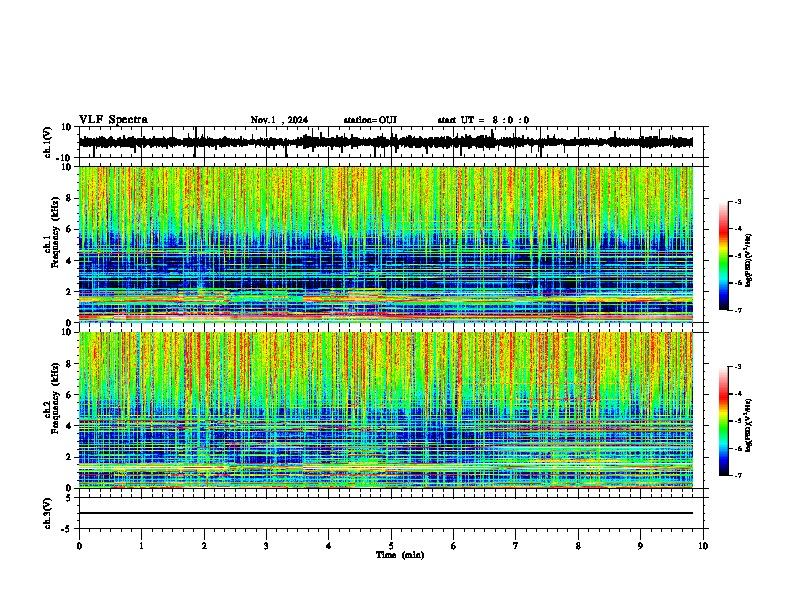The width and height of the screenshot is (792, 612).
Task: Click time axis tick label "0"
Action: pyautogui.click(x=79, y=546)
